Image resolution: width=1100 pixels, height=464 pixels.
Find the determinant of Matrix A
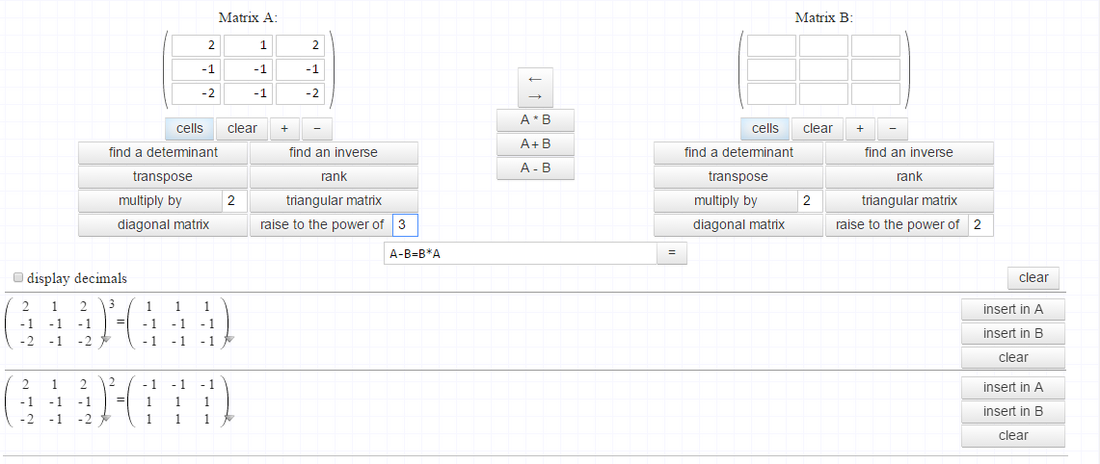[x=163, y=152]
